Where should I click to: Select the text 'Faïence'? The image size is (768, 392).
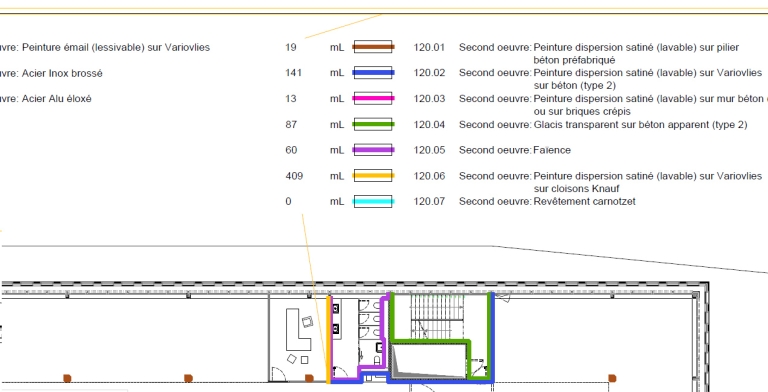point(552,150)
